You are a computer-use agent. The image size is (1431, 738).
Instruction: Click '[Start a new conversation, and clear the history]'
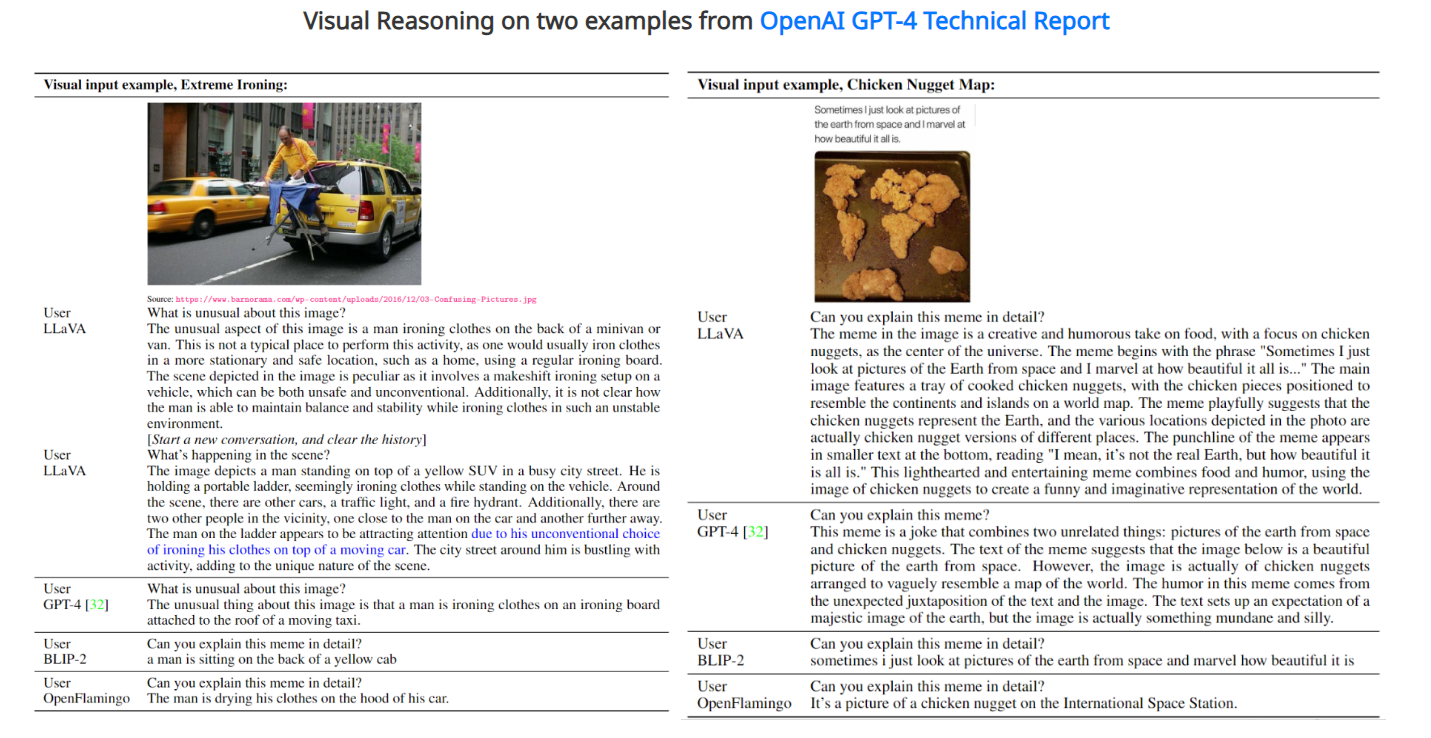[x=286, y=440]
